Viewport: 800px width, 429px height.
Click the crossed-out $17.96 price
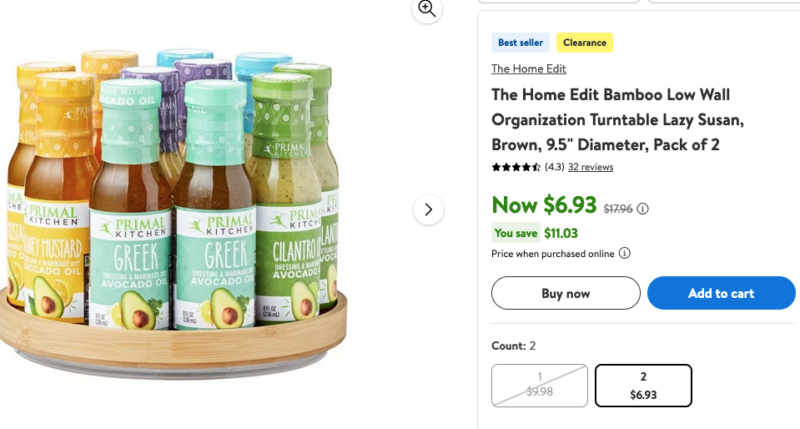pos(619,209)
